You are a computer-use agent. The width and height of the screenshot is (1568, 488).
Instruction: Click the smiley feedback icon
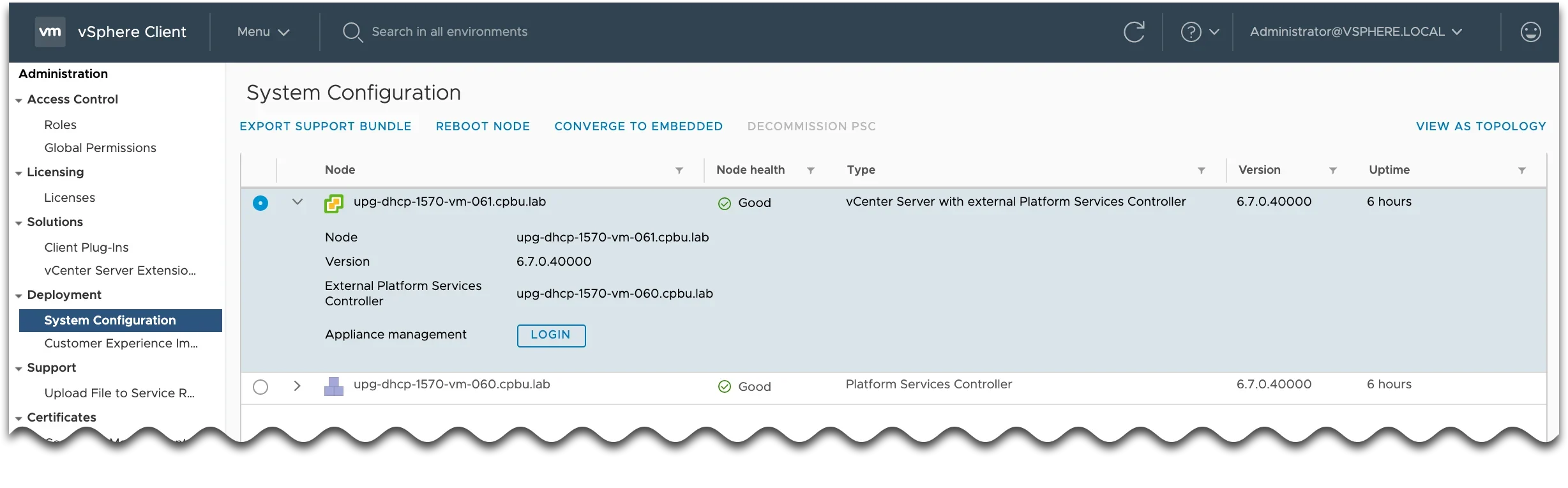1530,32
